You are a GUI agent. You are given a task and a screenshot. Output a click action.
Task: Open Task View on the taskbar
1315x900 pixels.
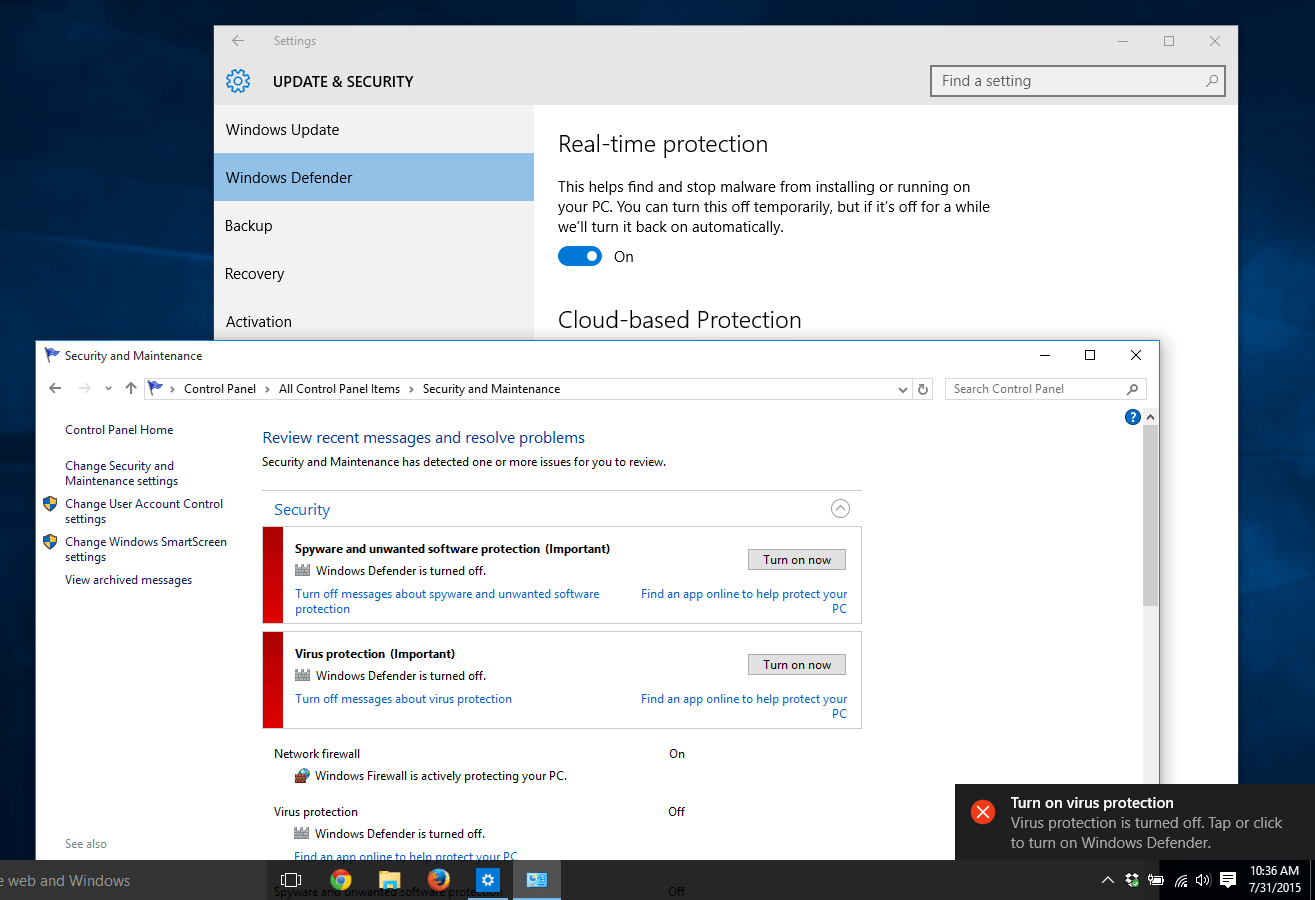click(x=290, y=880)
